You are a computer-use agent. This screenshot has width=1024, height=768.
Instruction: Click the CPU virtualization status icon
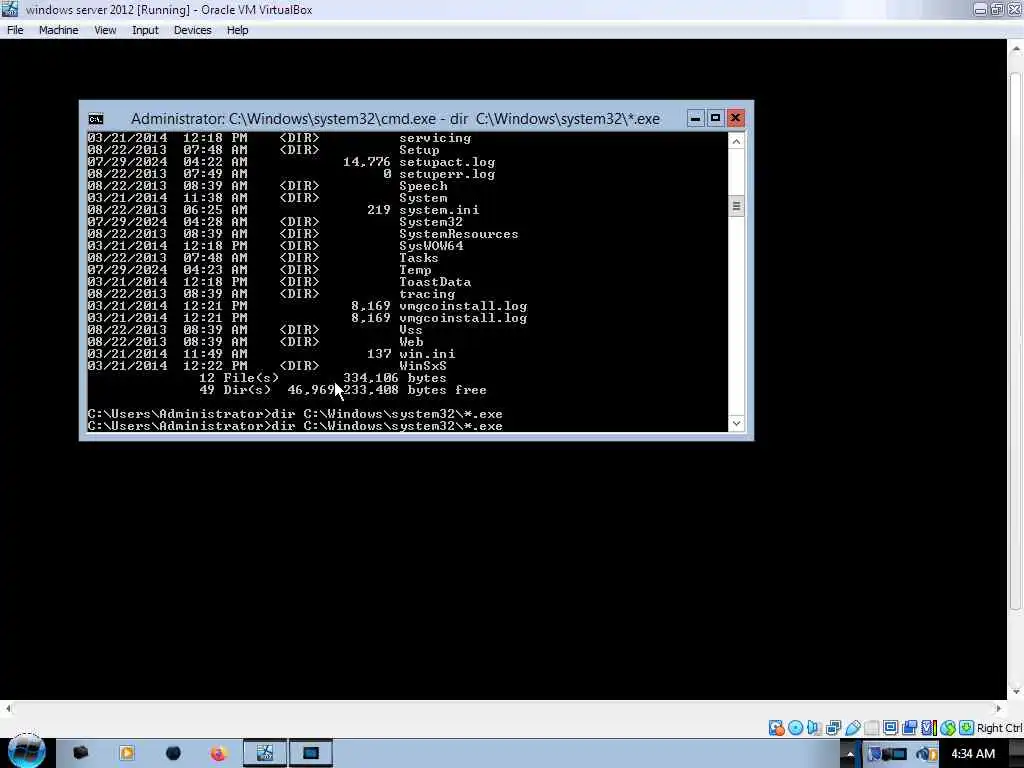(929, 728)
